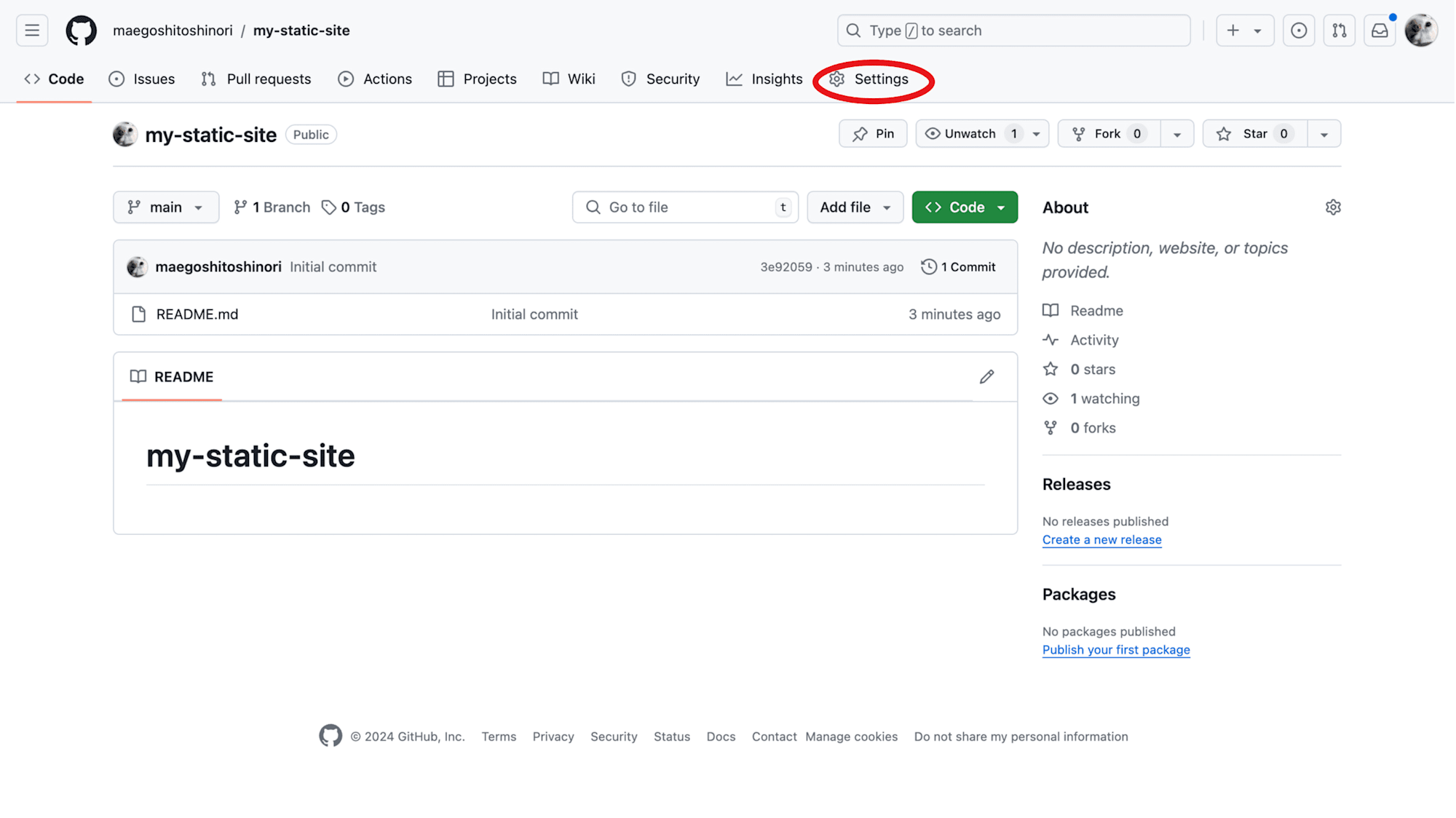Click the Settings gear icon

837,78
